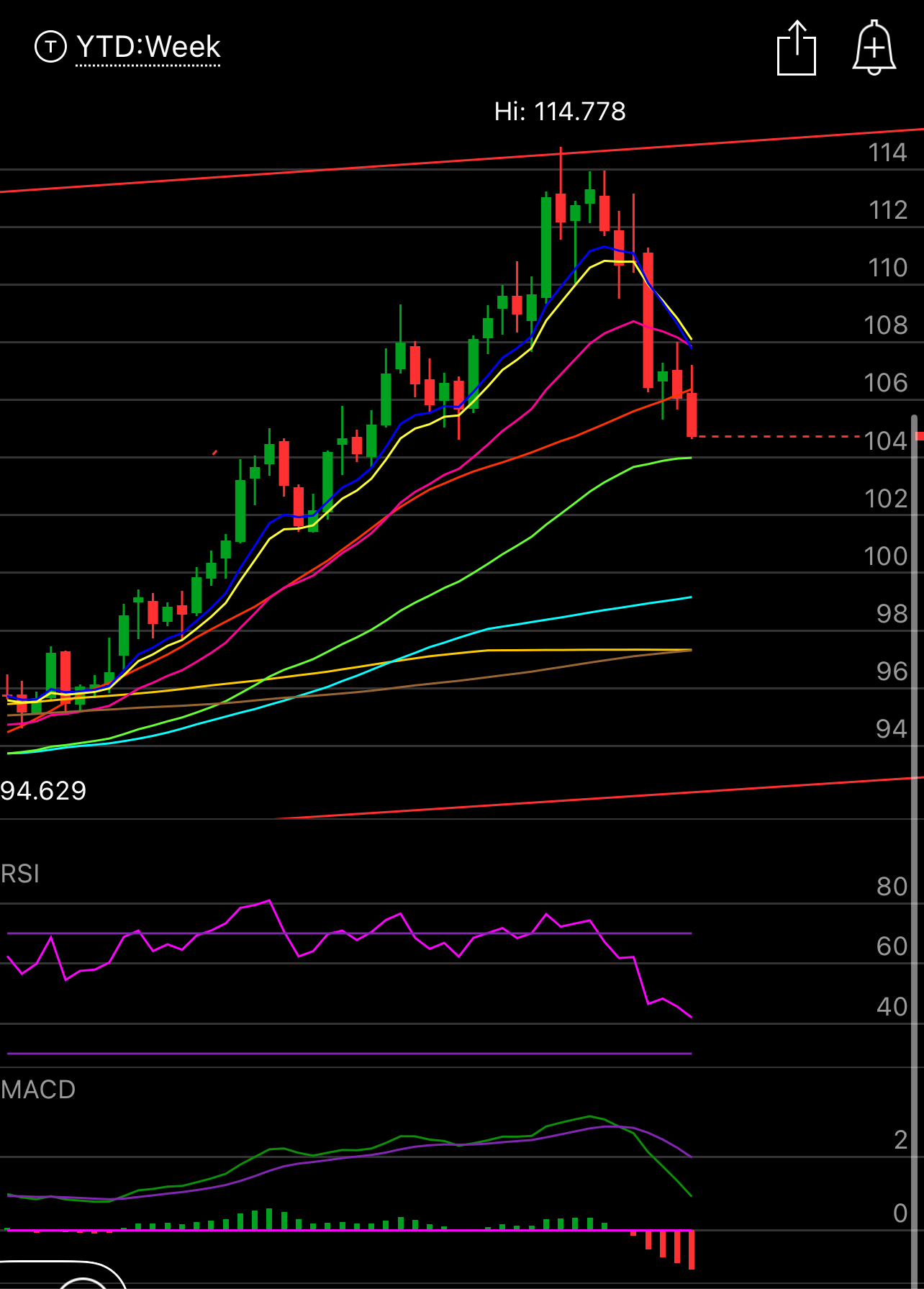This screenshot has height=1289, width=924.
Task: Open the share/export icon
Action: tap(797, 48)
